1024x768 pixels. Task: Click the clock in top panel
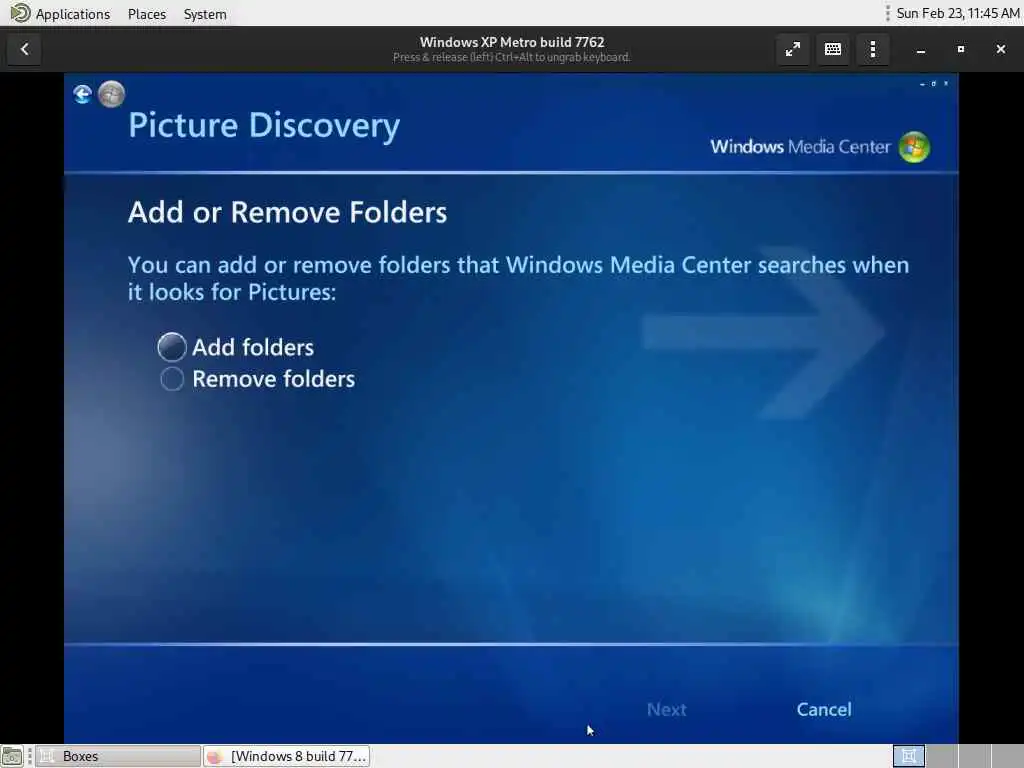pyautogui.click(x=957, y=13)
